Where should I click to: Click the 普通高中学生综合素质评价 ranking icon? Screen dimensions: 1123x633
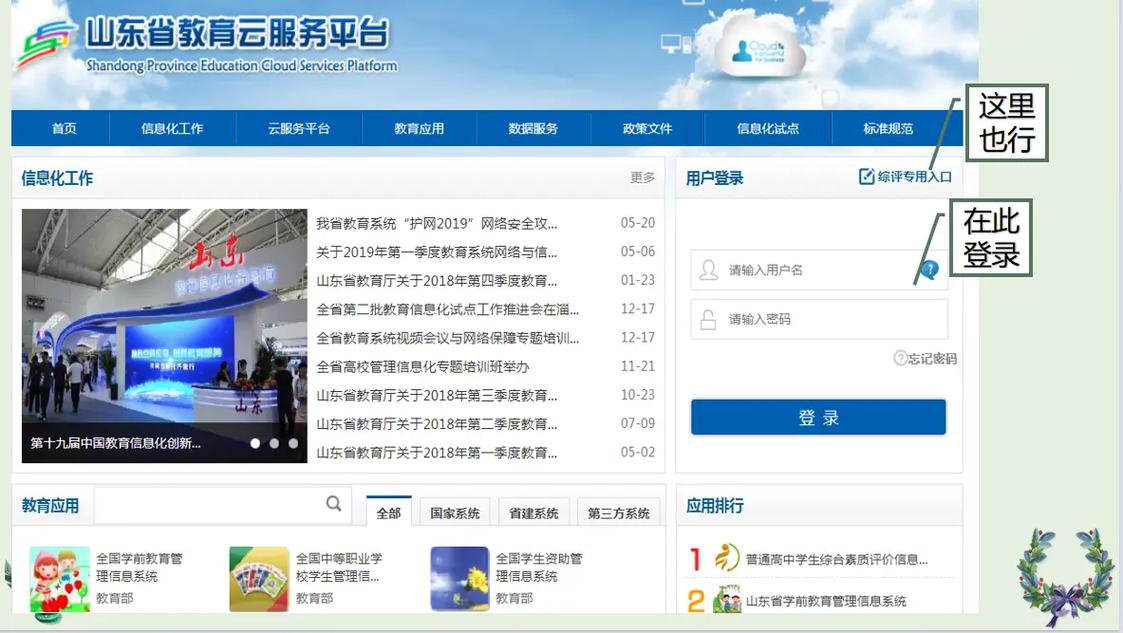tap(727, 558)
